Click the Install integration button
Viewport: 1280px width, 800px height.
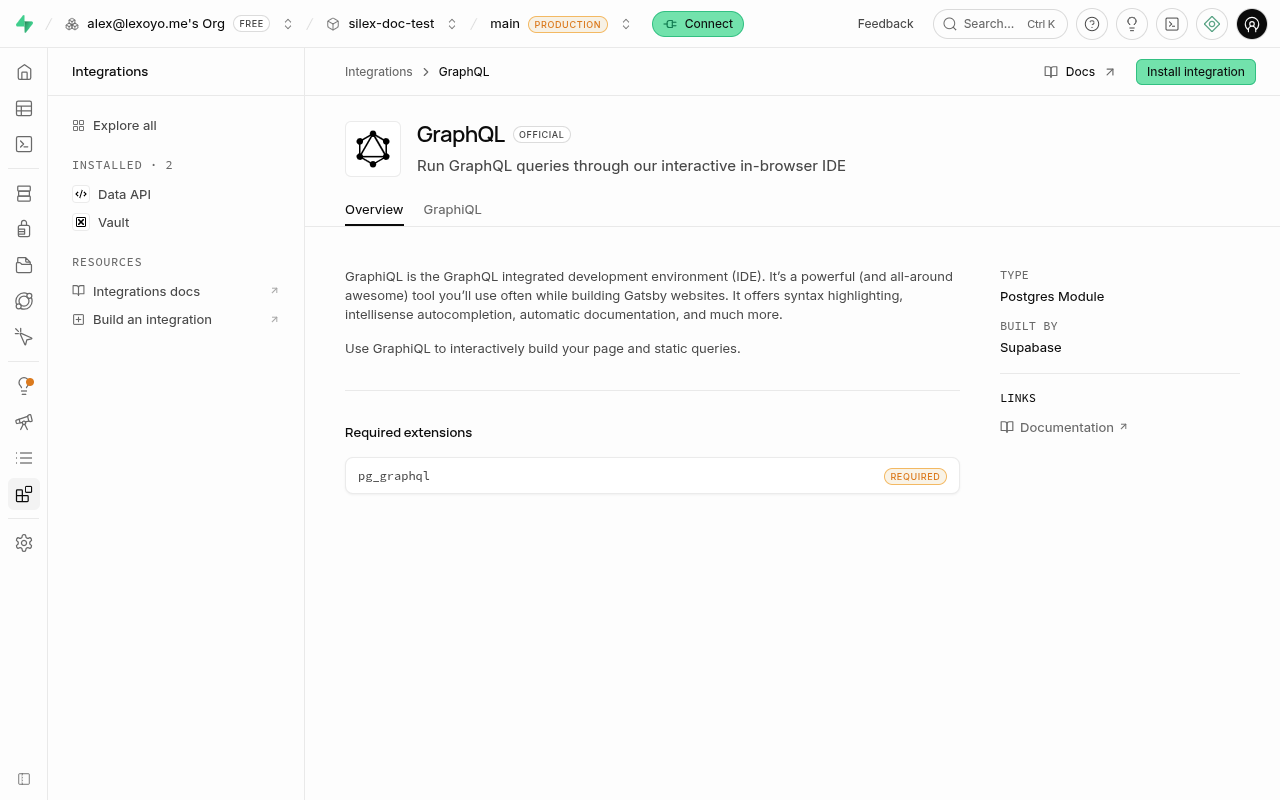click(x=1195, y=72)
